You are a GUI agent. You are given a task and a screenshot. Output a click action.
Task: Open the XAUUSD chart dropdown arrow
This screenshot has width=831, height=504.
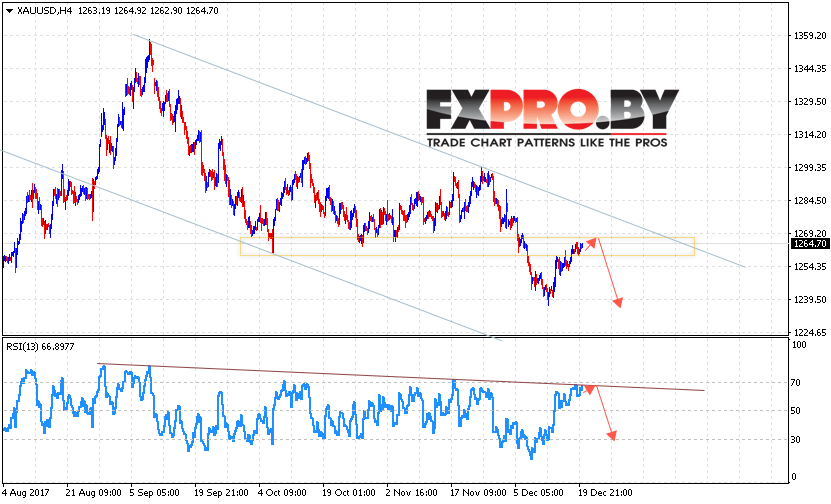(x=8, y=11)
